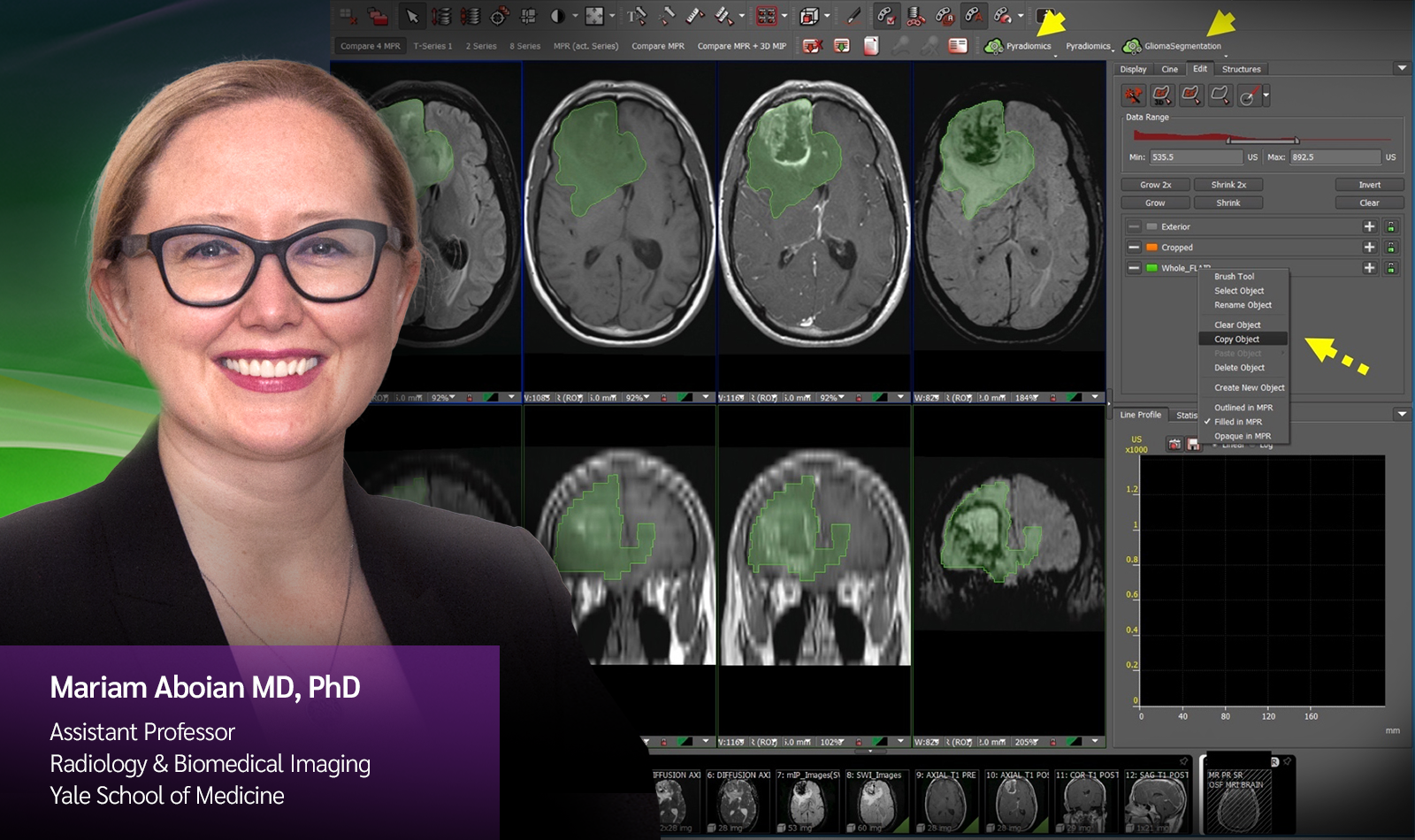Toggle the lock on Whole_FLAIR structure
Viewport: 1415px width, 840px height.
(x=1390, y=268)
